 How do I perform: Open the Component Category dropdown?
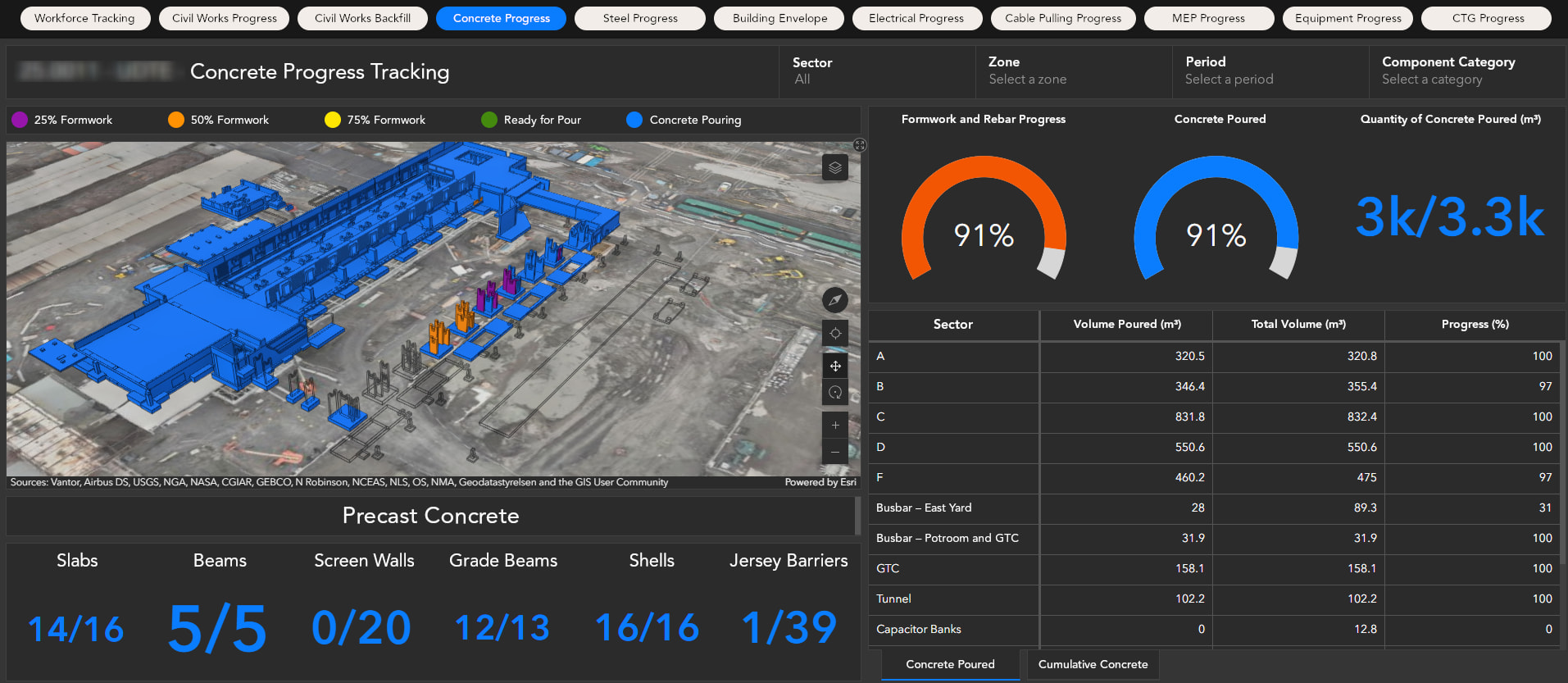tap(1467, 71)
